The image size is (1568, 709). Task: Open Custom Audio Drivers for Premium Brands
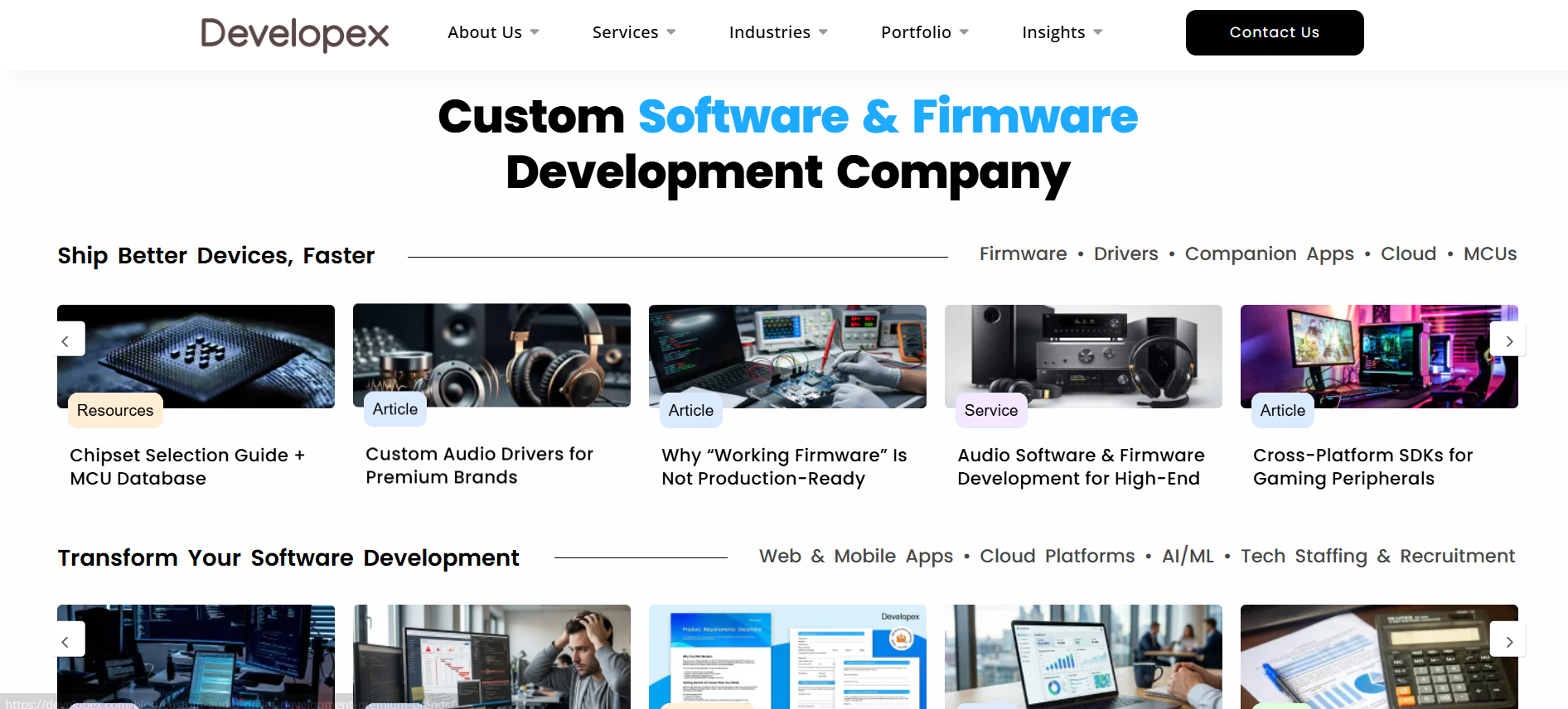[x=479, y=465]
